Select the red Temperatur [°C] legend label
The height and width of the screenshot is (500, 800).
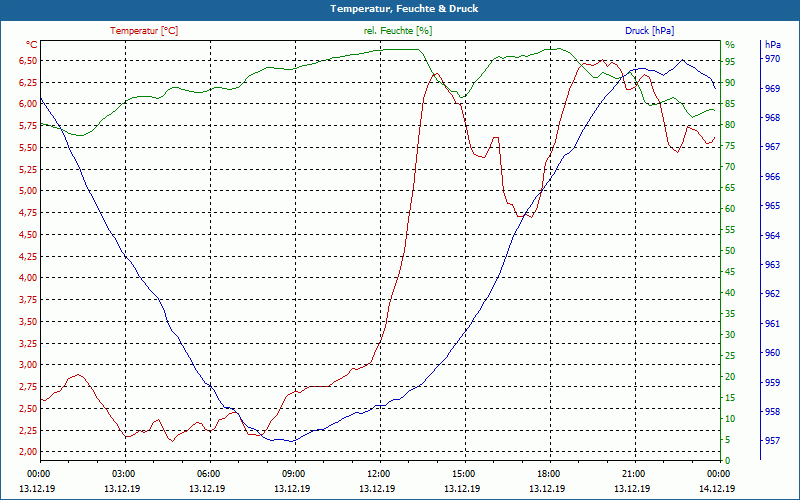pyautogui.click(x=144, y=31)
